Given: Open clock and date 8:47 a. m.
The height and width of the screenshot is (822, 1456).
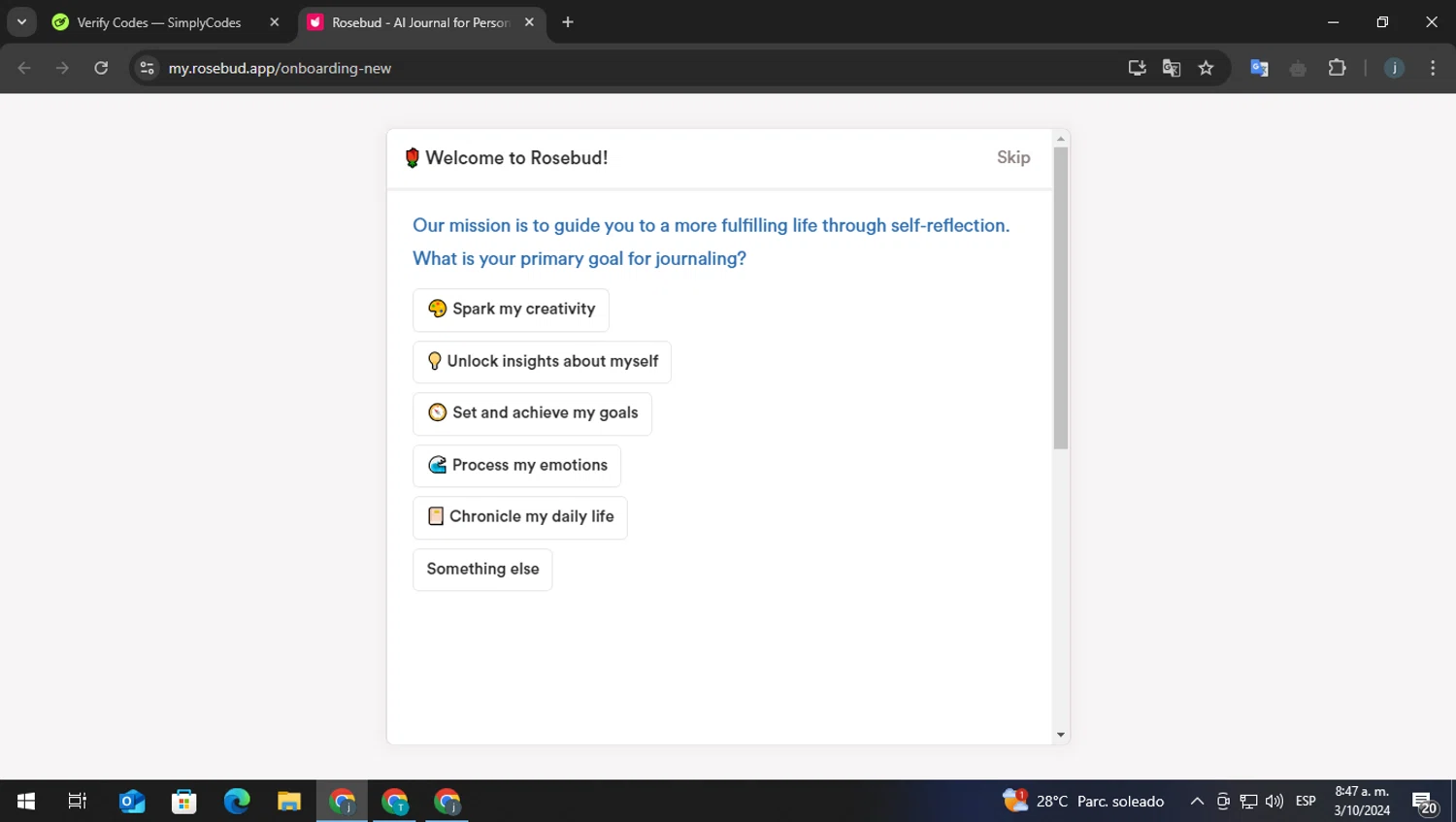Looking at the screenshot, I should click(1362, 801).
